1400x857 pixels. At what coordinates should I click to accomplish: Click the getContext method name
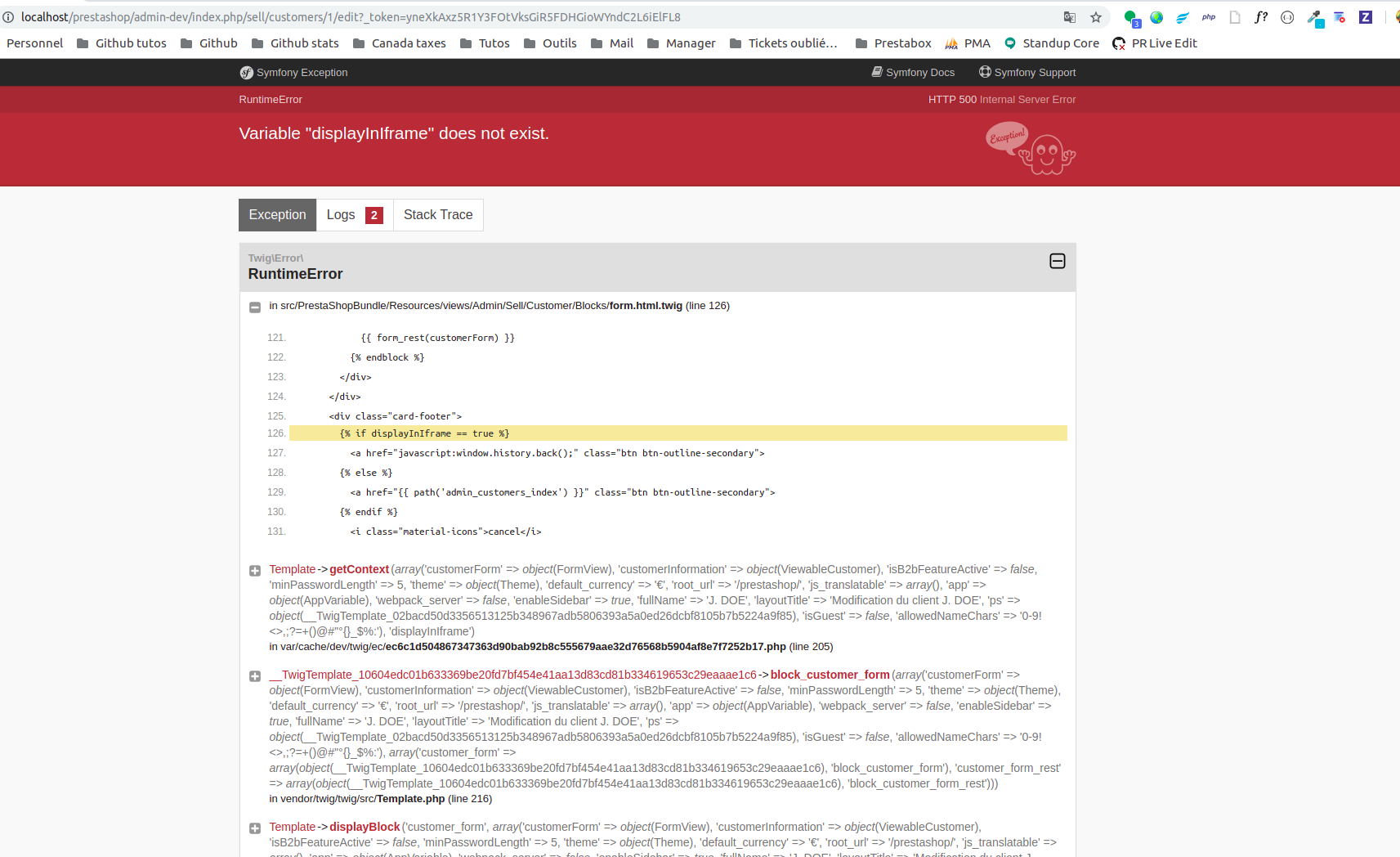(x=359, y=569)
